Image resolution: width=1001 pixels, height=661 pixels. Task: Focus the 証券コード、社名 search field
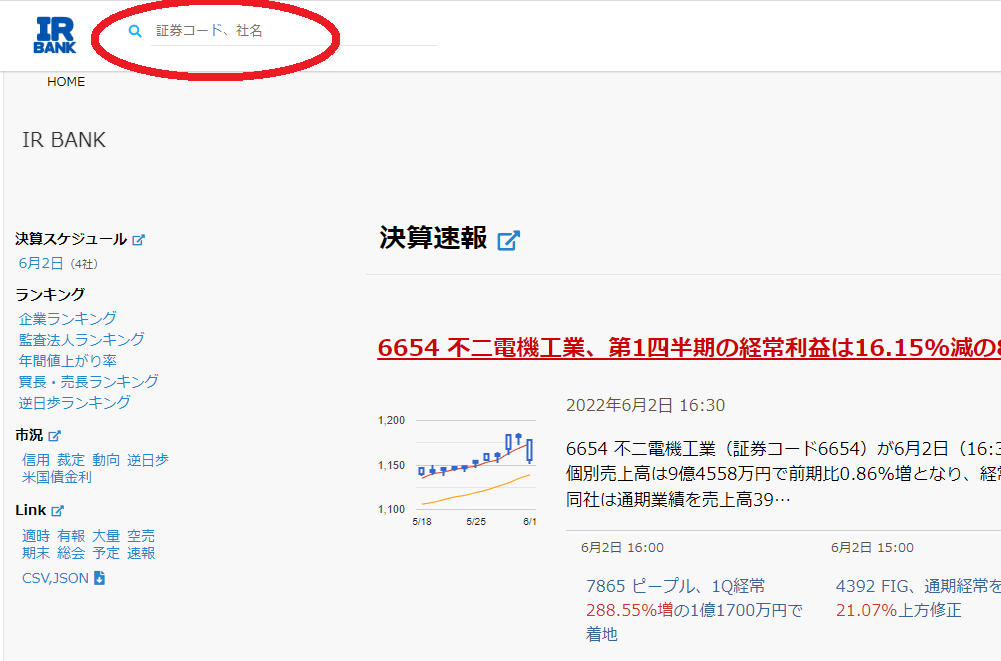[294, 31]
